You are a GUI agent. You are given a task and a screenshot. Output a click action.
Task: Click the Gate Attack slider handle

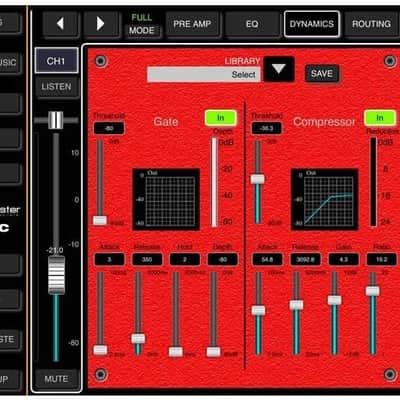point(100,350)
